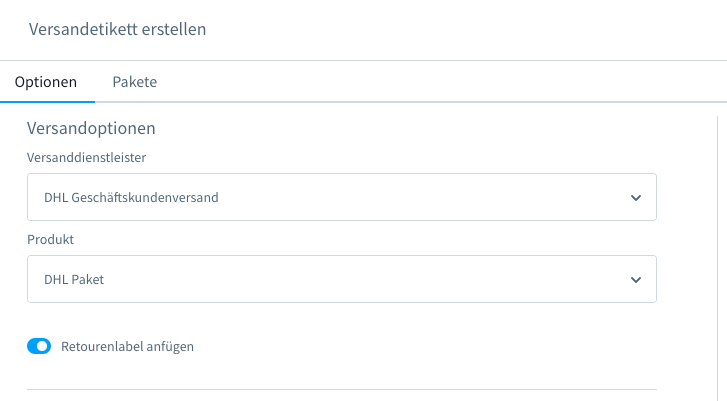Click the divider line below the Retourenlabel switch

click(341, 389)
